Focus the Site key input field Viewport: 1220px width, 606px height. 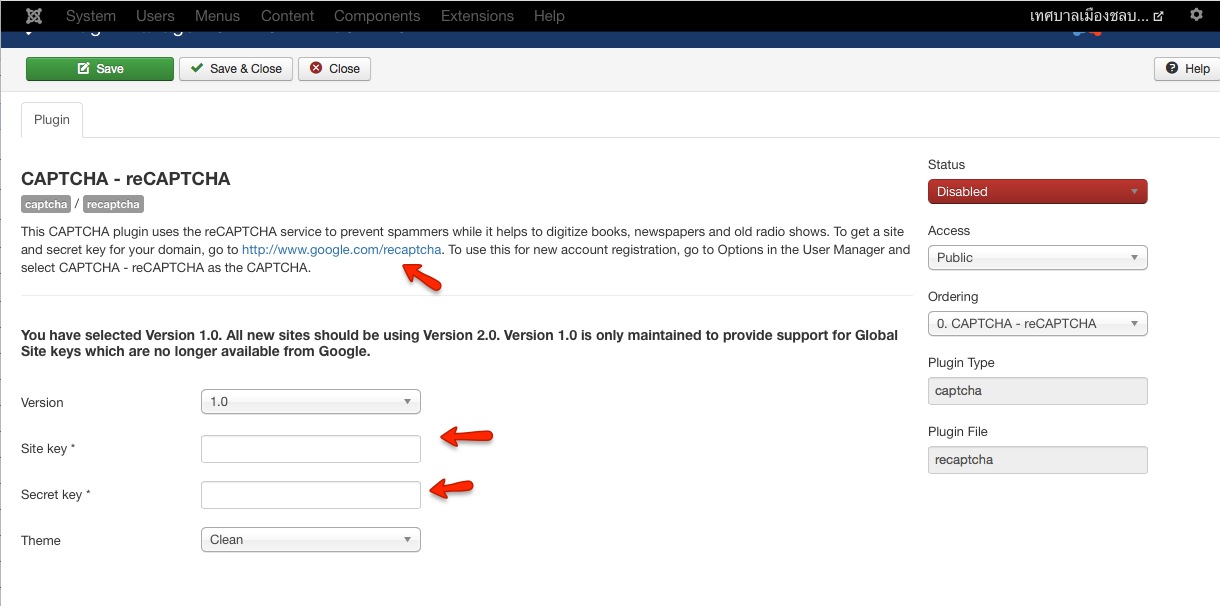tap(310, 449)
